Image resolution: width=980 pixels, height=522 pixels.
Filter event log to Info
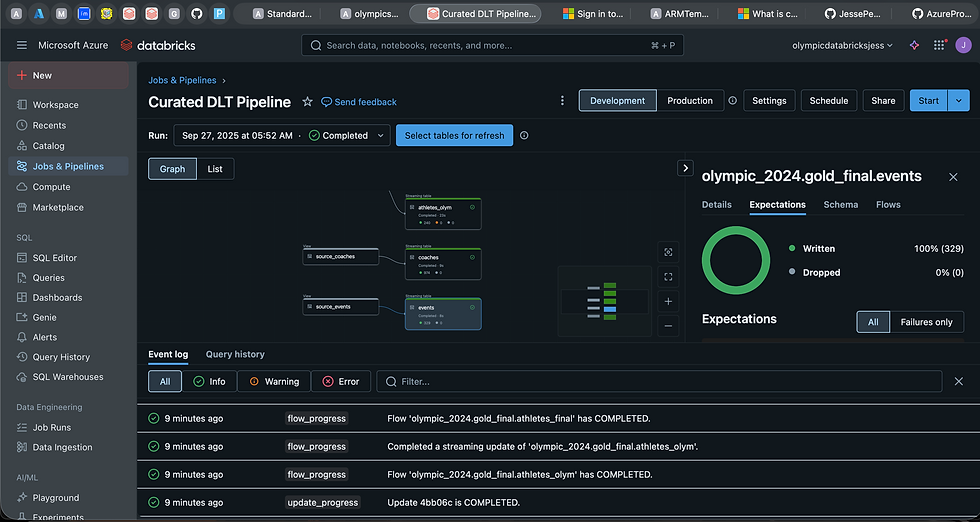coord(209,381)
